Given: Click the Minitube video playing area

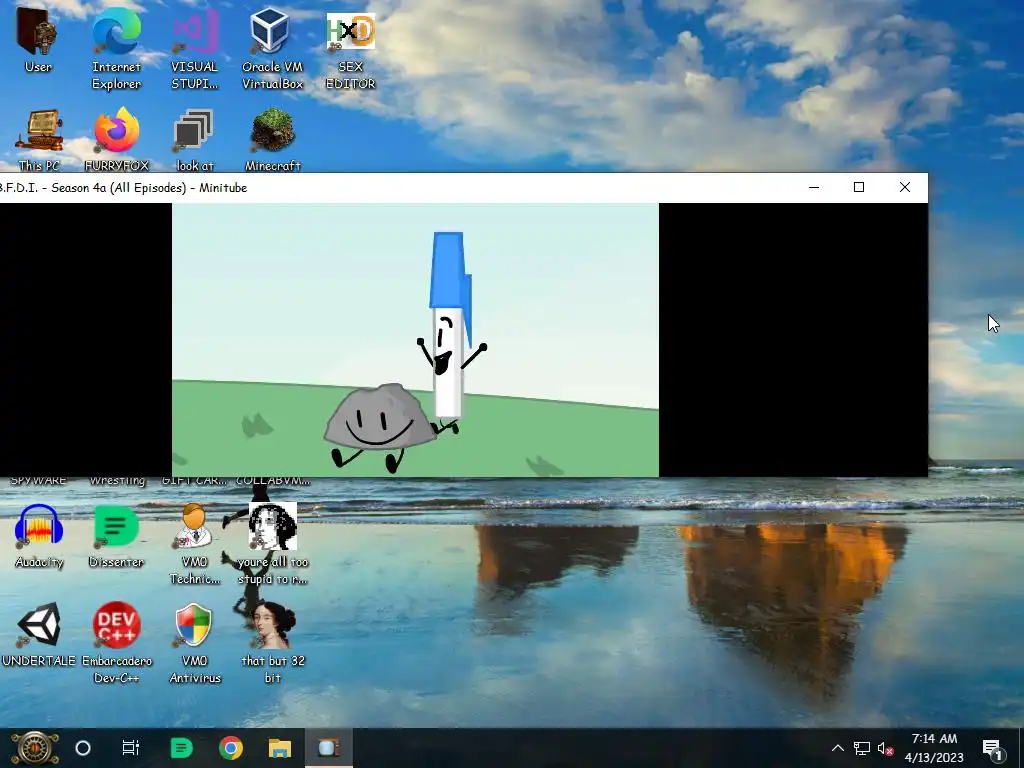Looking at the screenshot, I should 415,340.
